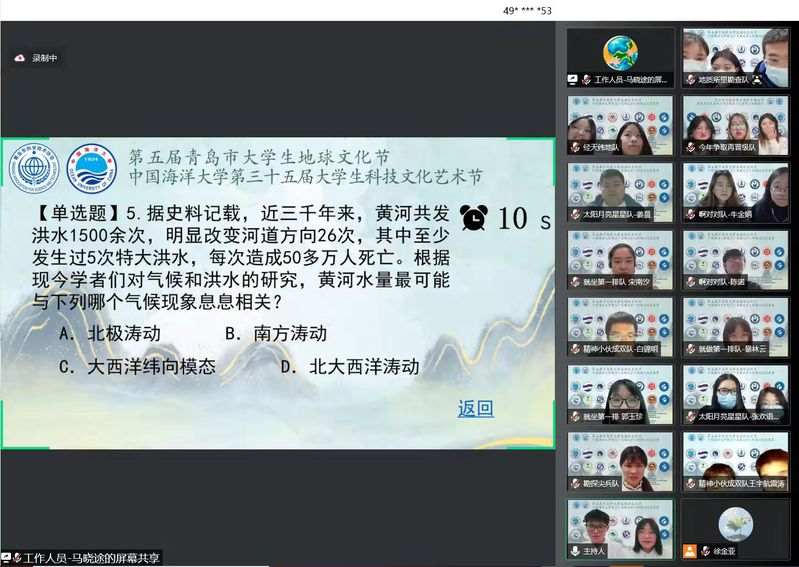Select answer option D. 北大西洋涛动

click(x=349, y=366)
